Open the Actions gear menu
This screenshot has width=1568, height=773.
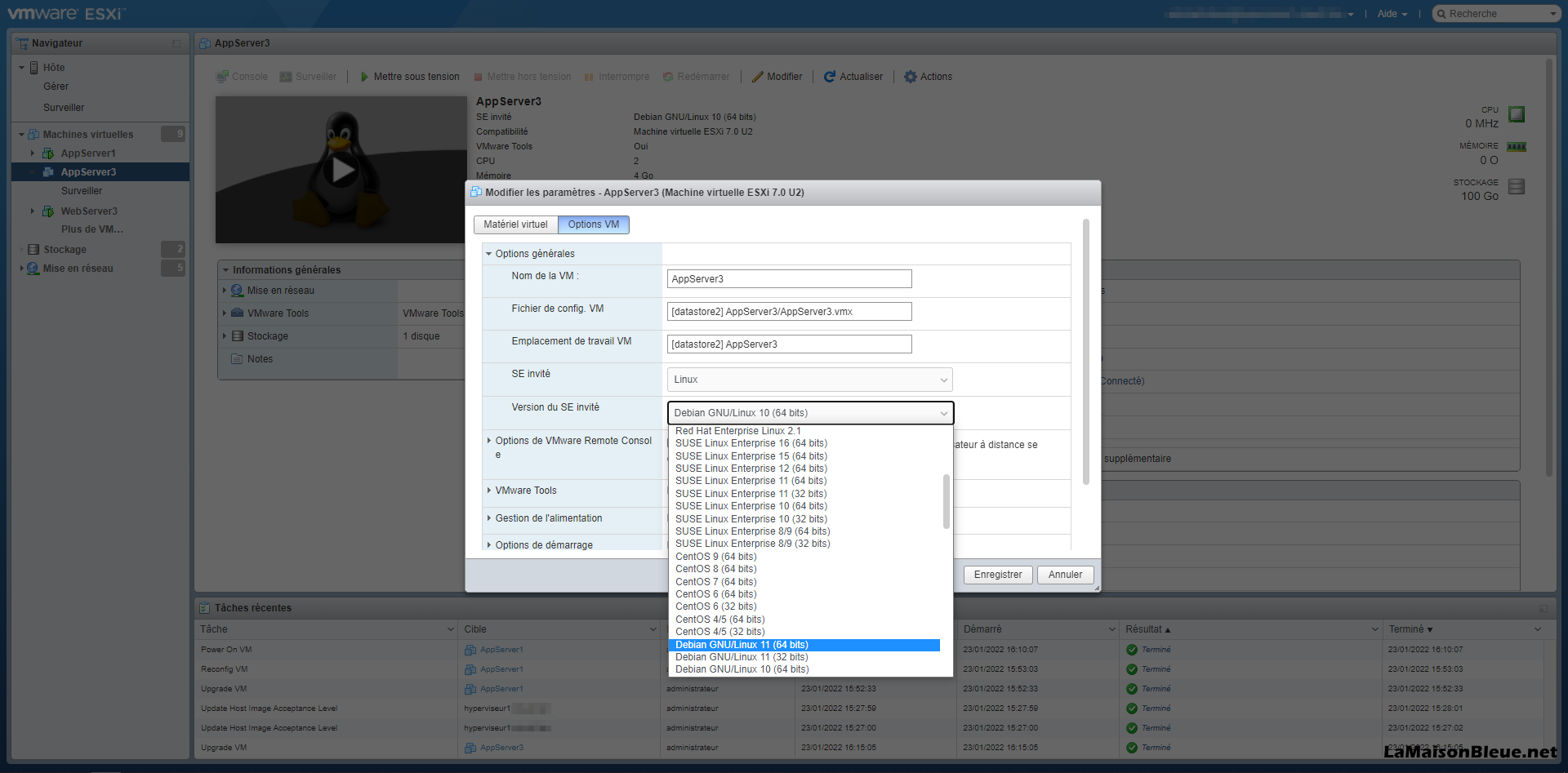[928, 77]
